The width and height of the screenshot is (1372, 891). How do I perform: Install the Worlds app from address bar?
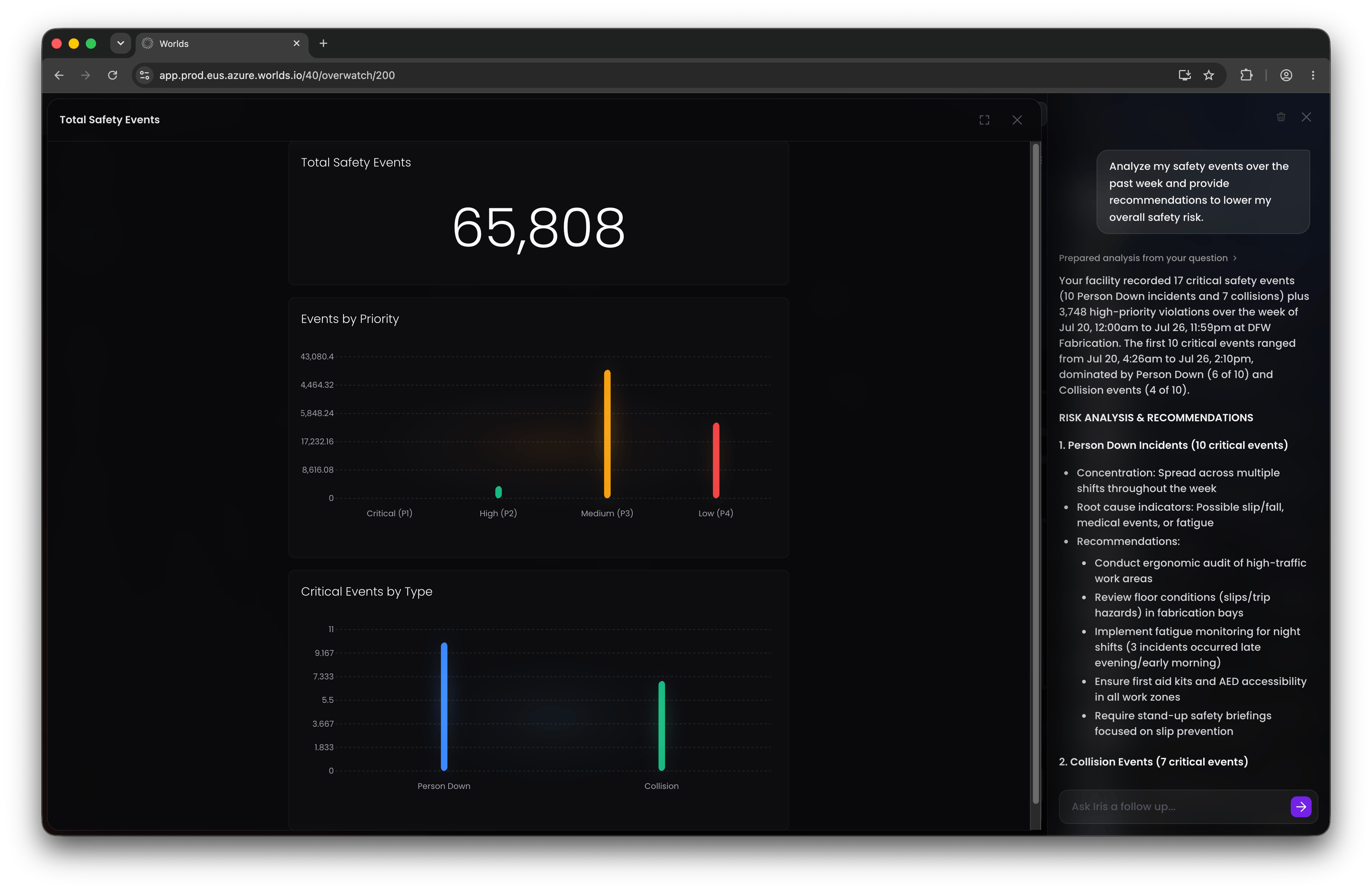tap(1184, 75)
